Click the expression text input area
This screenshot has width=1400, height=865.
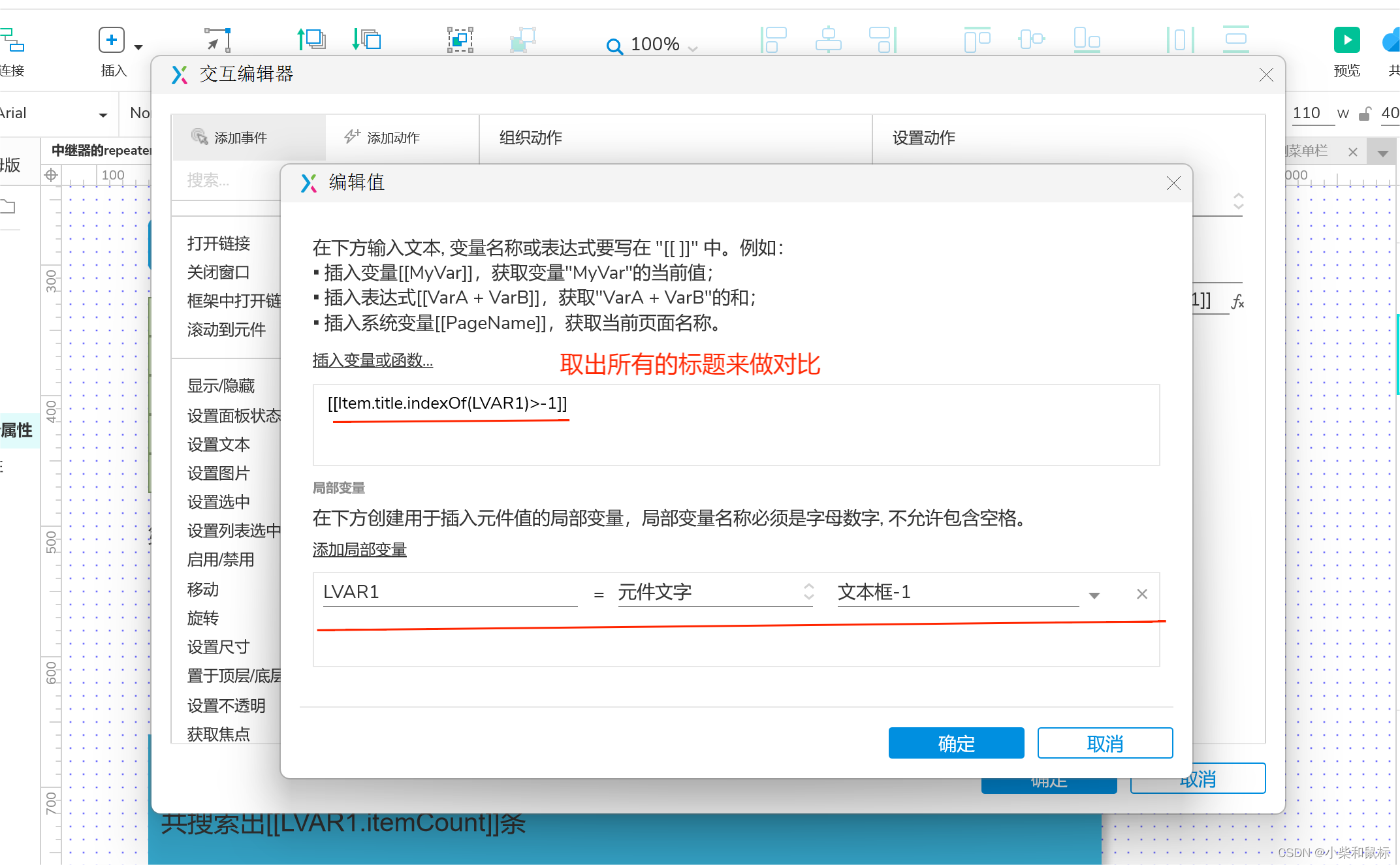(736, 426)
